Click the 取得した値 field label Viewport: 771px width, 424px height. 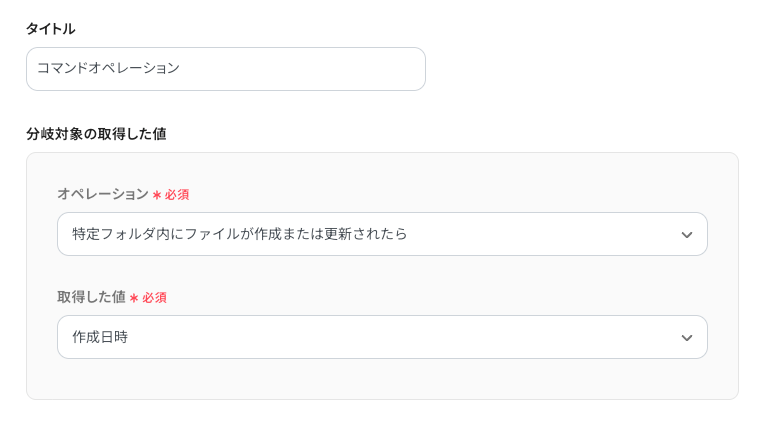pyautogui.click(x=91, y=297)
